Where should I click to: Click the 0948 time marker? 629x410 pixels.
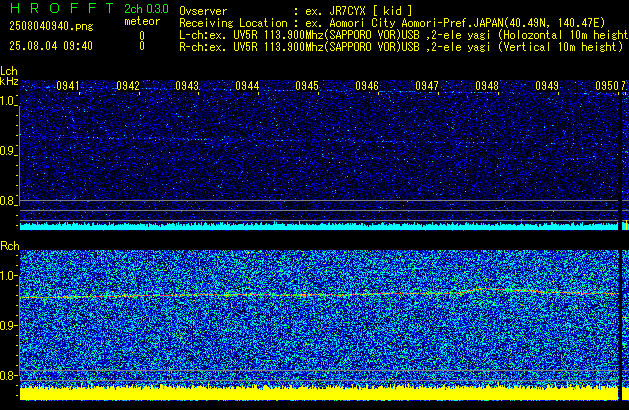click(487, 86)
